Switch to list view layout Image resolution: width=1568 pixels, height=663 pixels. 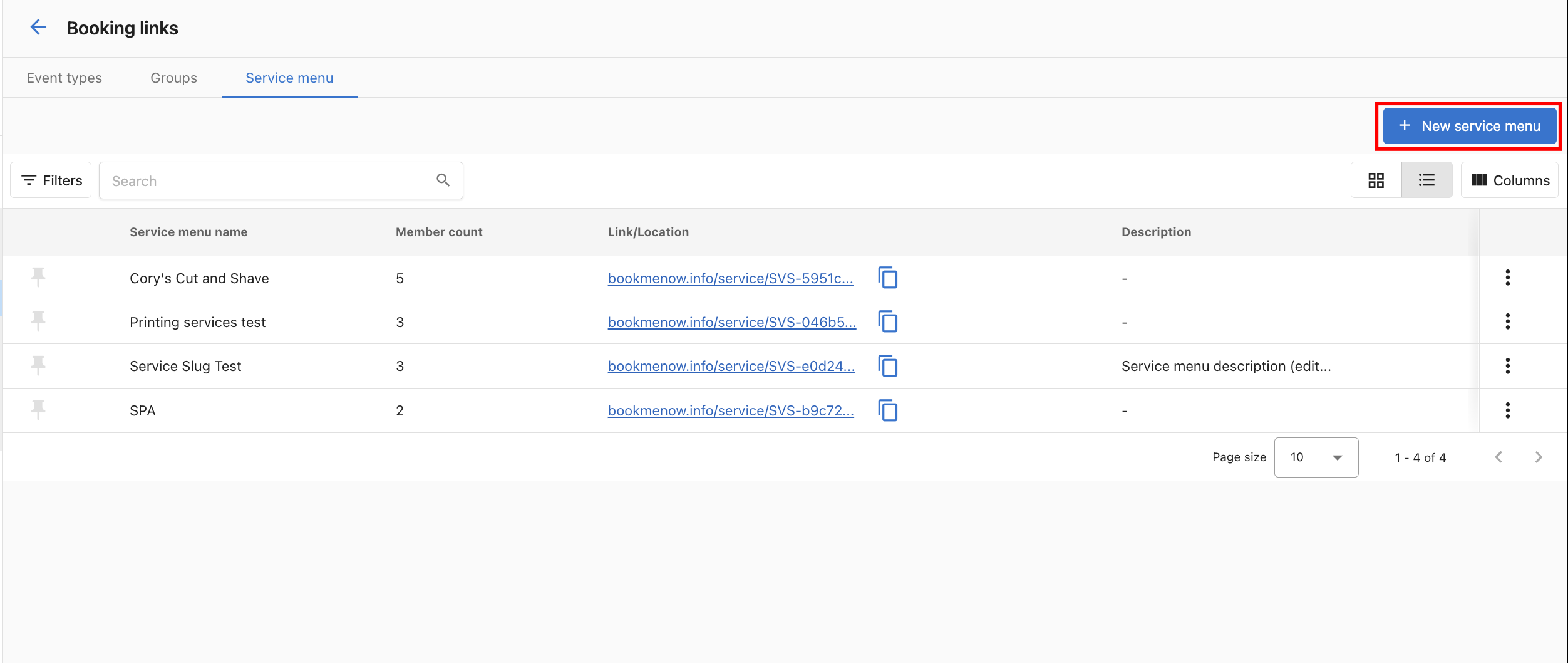1426,180
